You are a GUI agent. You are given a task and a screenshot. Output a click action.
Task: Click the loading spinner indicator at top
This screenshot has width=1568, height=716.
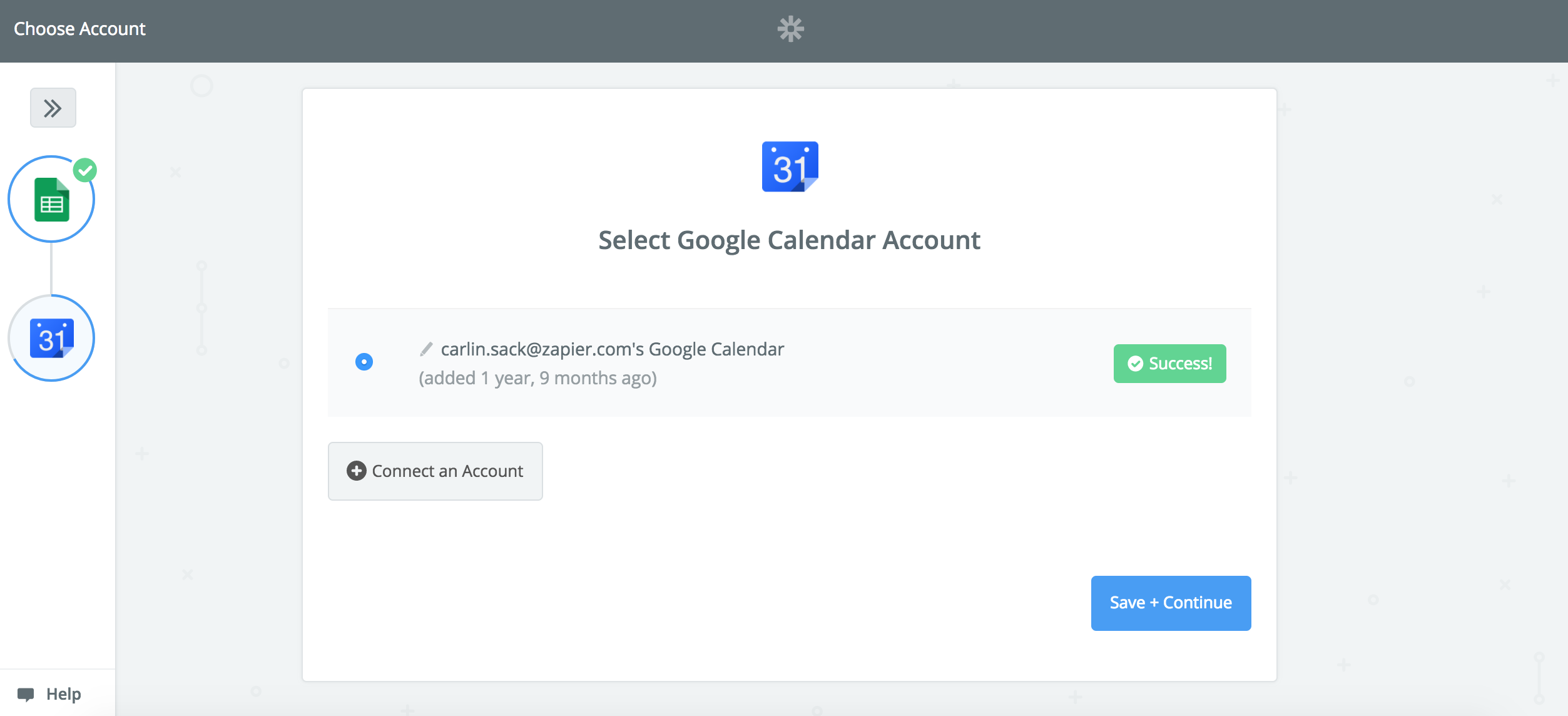(x=791, y=27)
